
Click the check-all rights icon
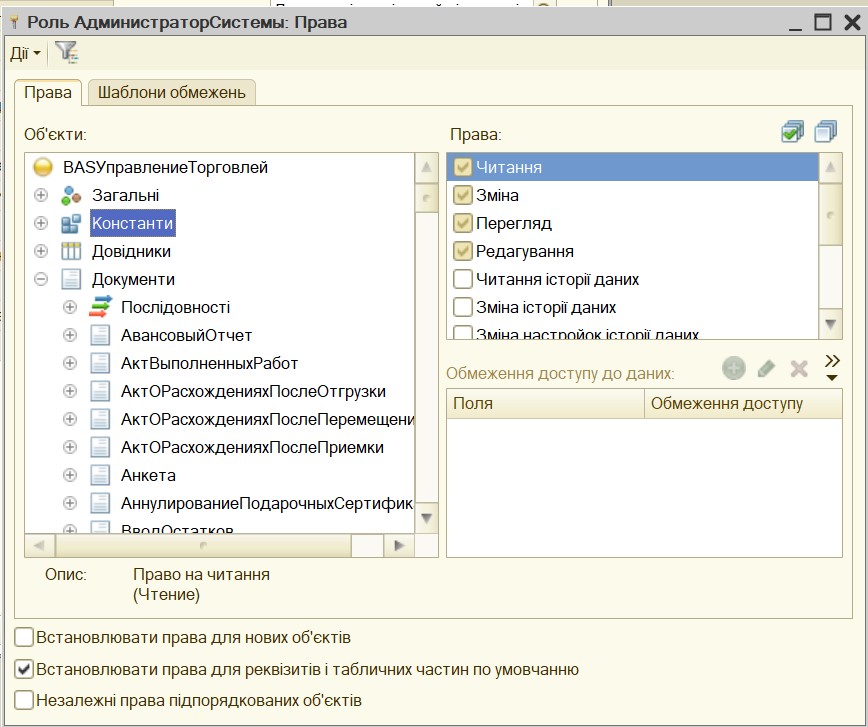click(793, 132)
